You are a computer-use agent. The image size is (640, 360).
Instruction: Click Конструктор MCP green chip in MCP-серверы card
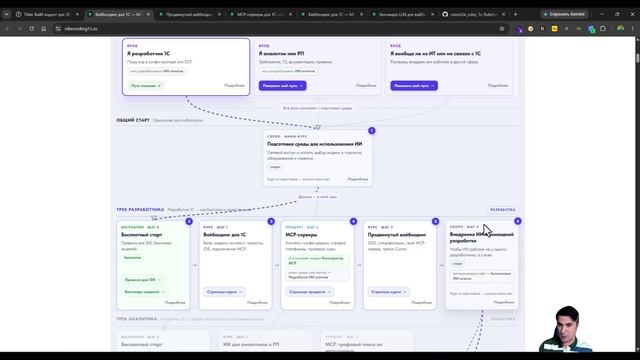(x=317, y=261)
